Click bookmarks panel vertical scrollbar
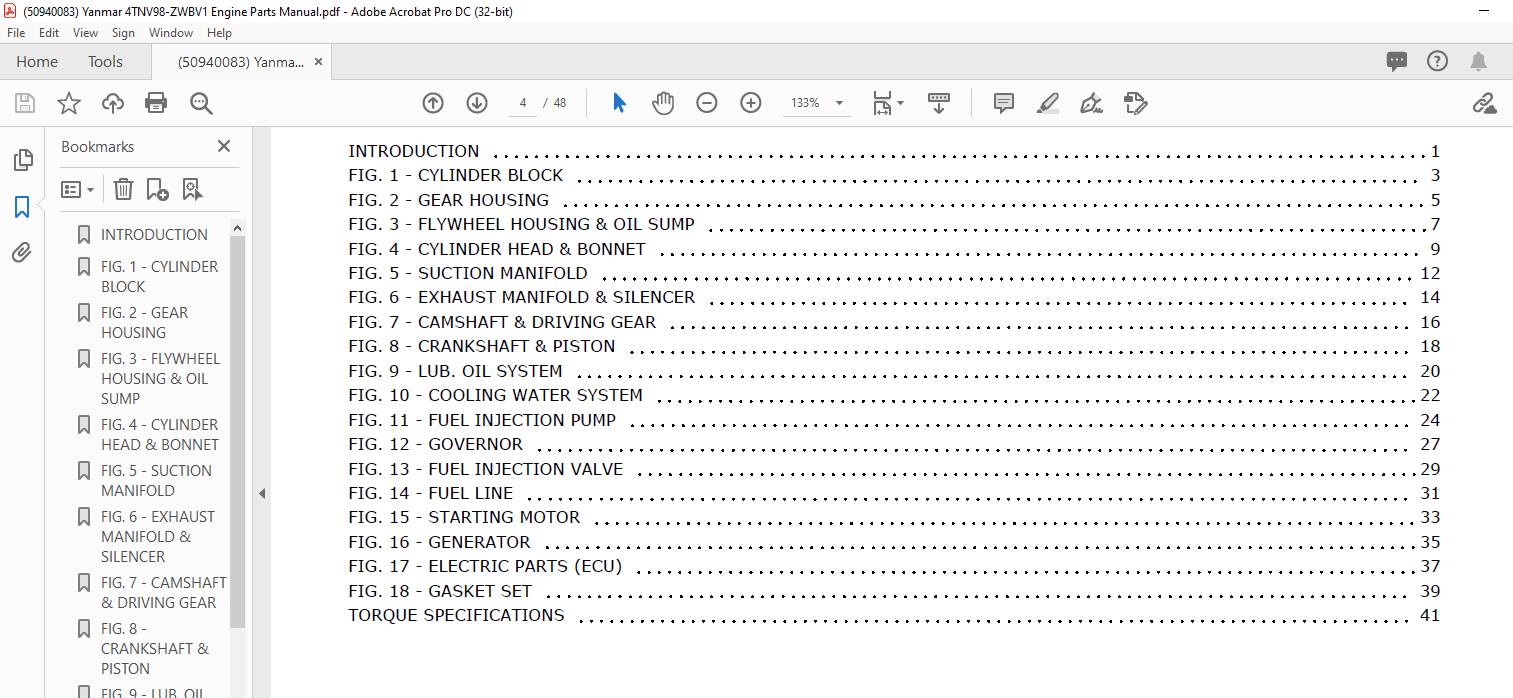The image size is (1513, 698). click(x=237, y=430)
